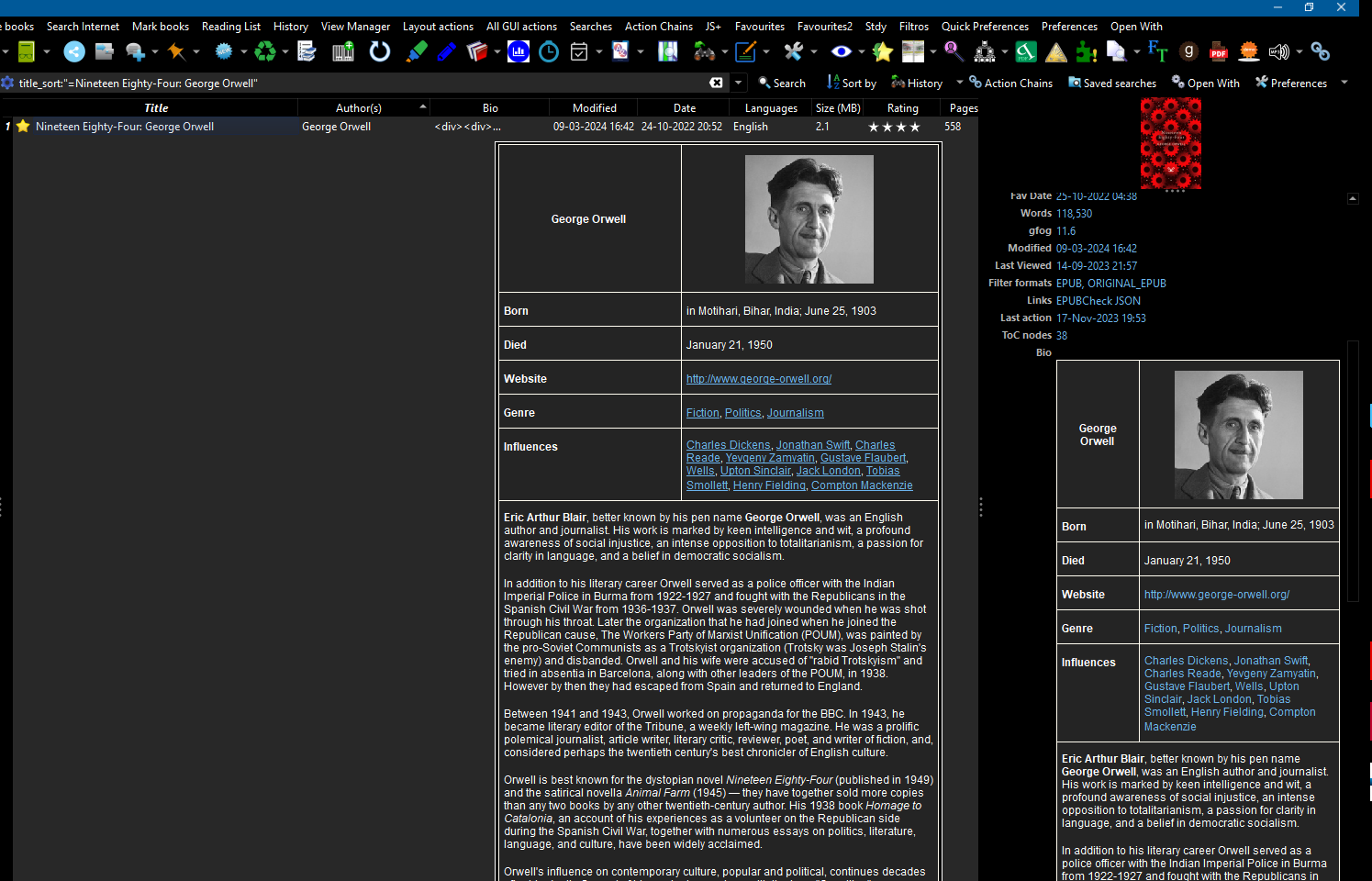1372x881 pixels.
Task: Click the Languages column header
Action: pos(771,107)
